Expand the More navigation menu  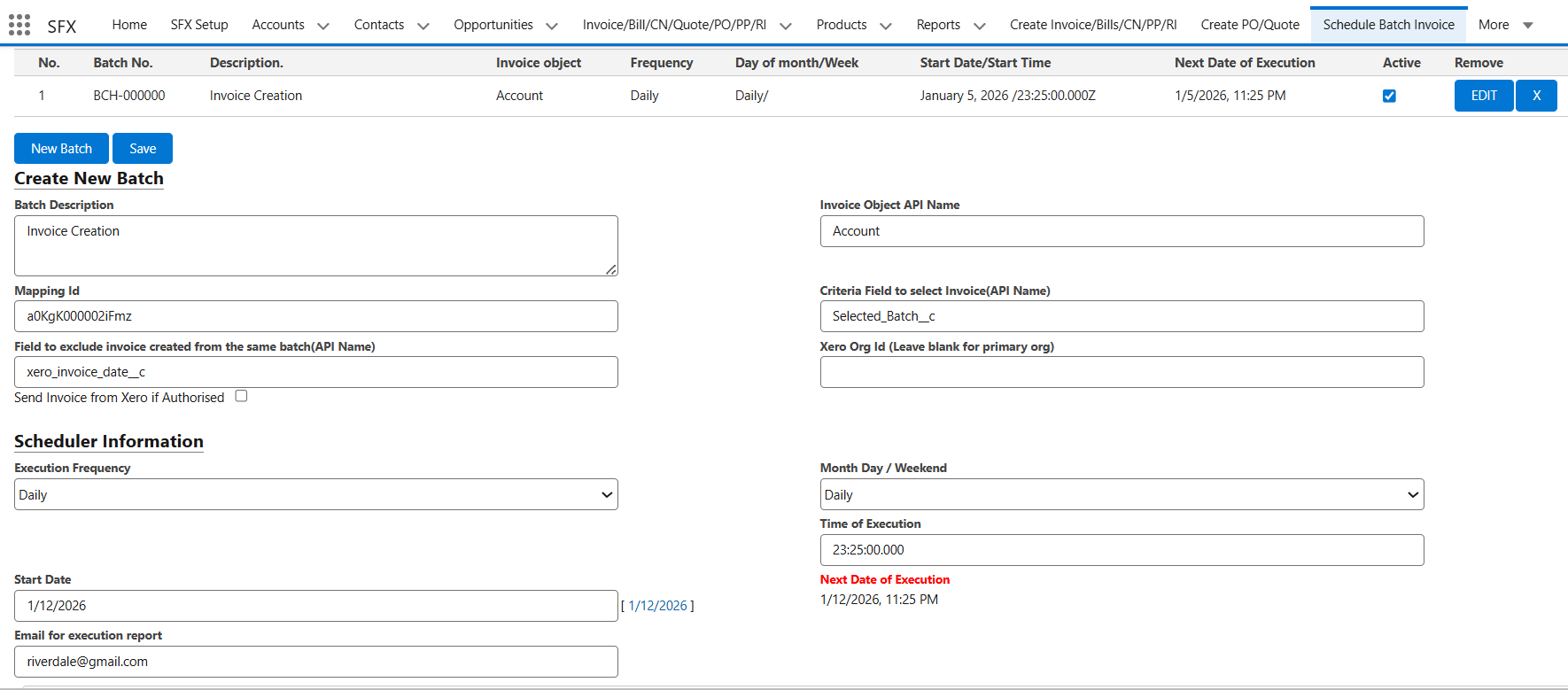click(1505, 25)
